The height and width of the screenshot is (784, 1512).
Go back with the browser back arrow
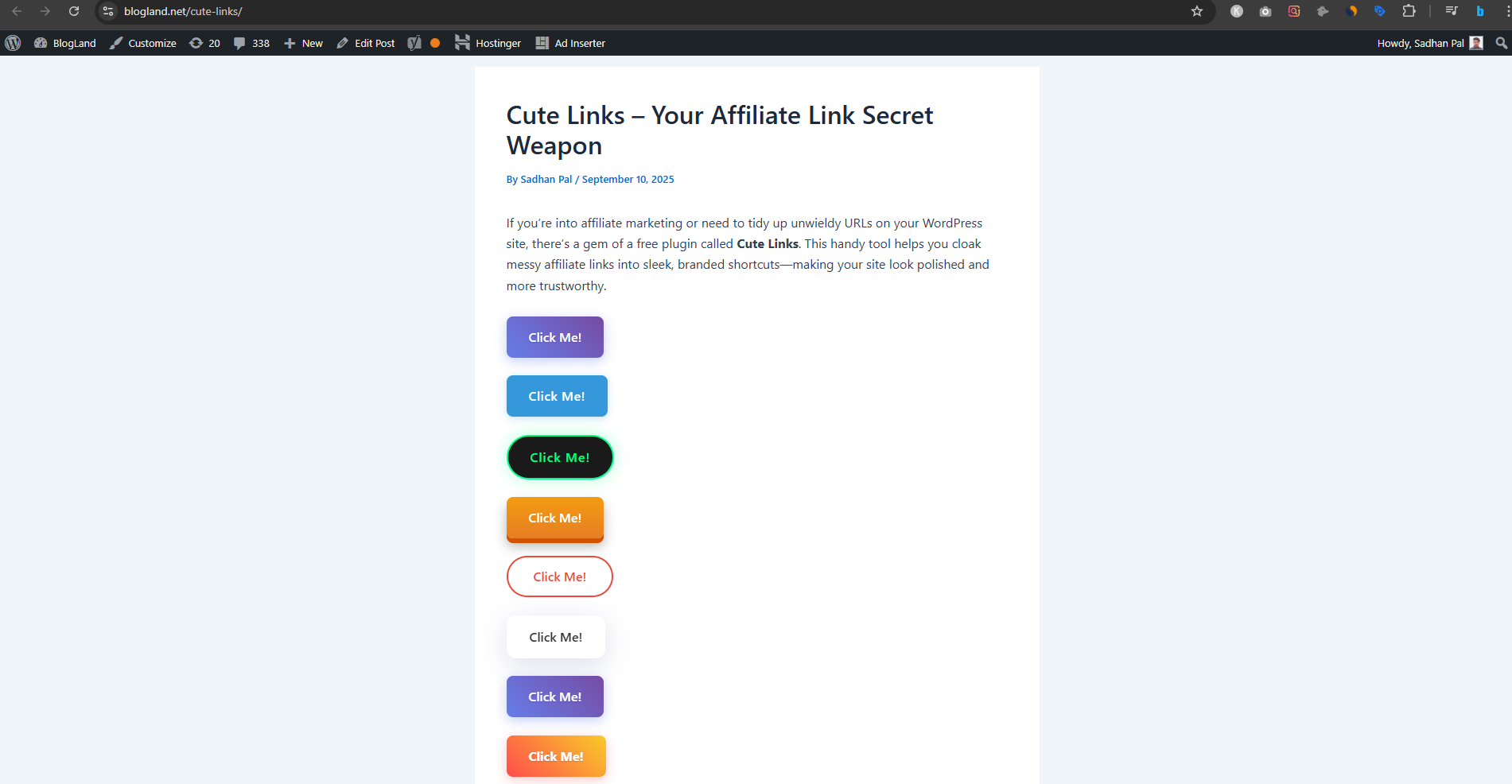click(17, 11)
